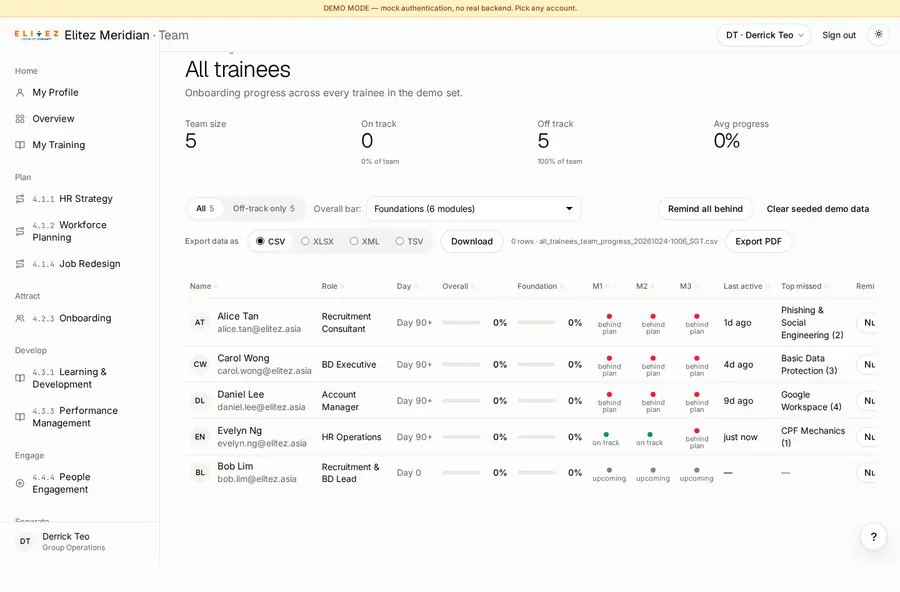Open the help question mark button
The width and height of the screenshot is (900, 592).
(x=873, y=537)
